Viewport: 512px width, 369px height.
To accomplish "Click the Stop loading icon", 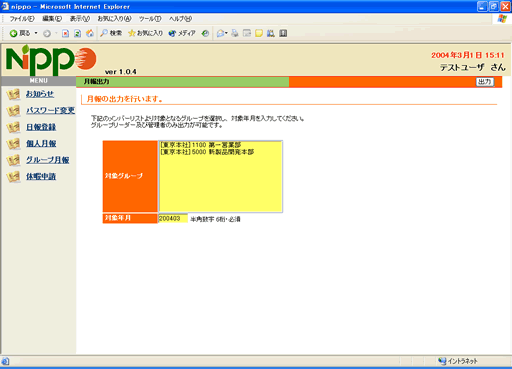I will pyautogui.click(x=65, y=33).
